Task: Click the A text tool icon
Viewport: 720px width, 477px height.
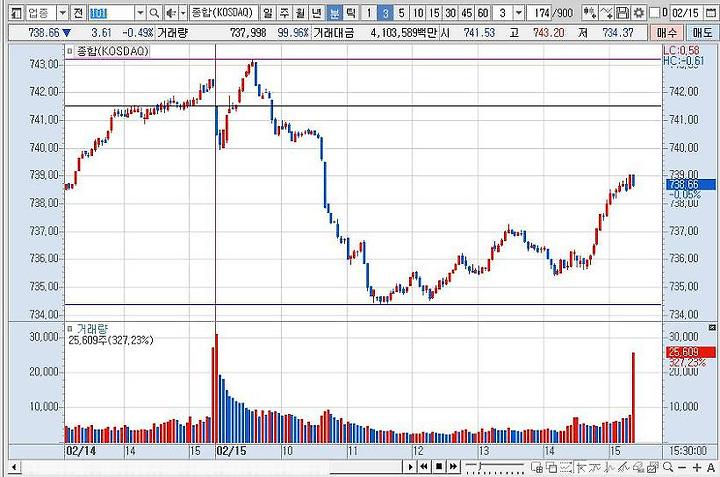Action: [711, 467]
